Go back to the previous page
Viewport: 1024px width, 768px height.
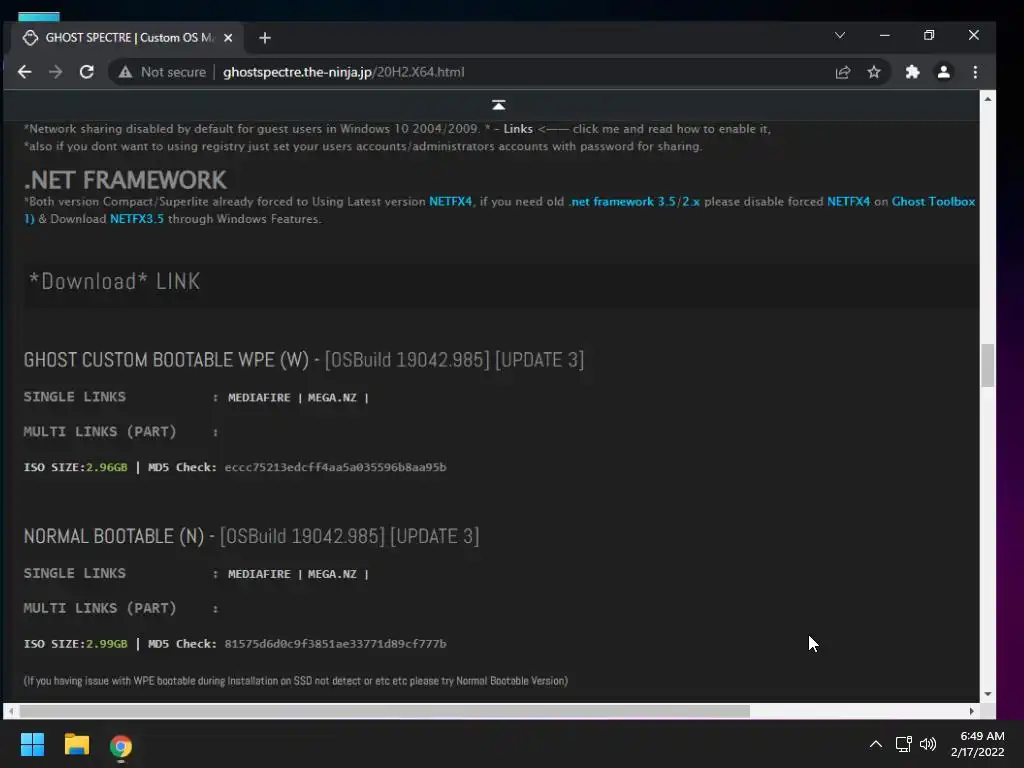tap(24, 72)
